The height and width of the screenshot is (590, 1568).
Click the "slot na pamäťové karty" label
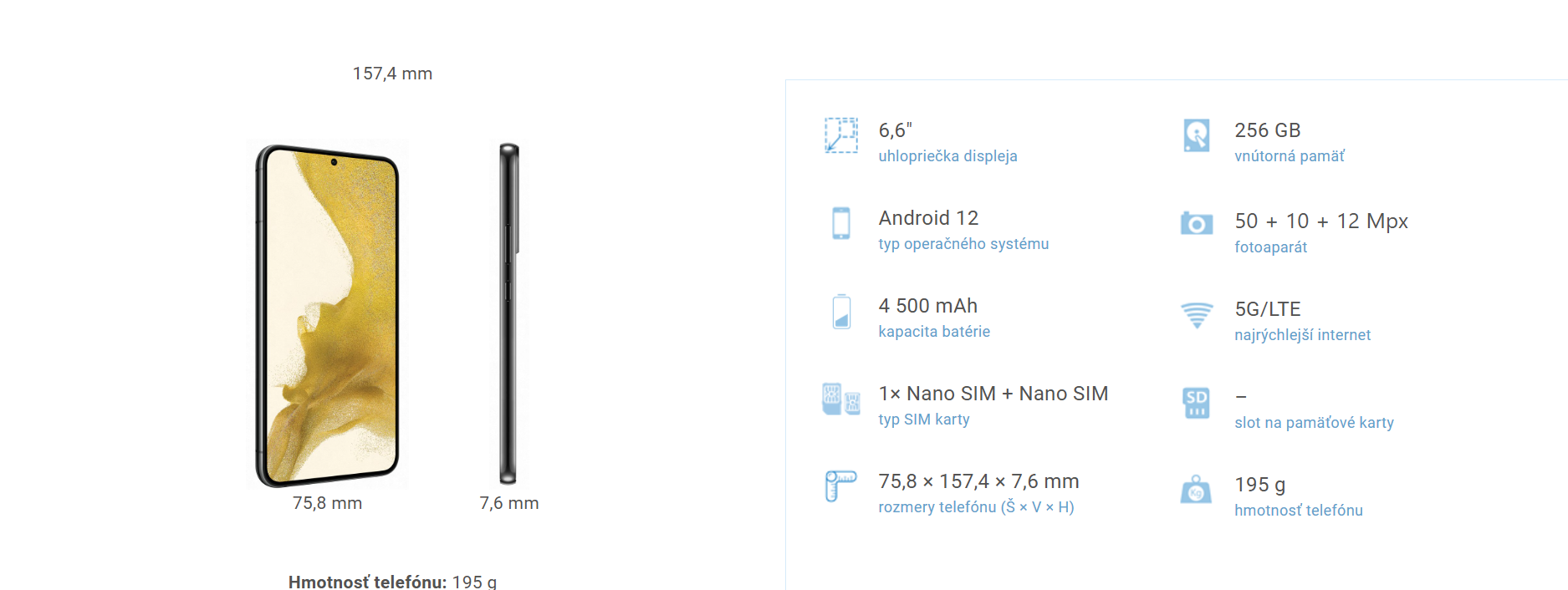pyautogui.click(x=1314, y=423)
